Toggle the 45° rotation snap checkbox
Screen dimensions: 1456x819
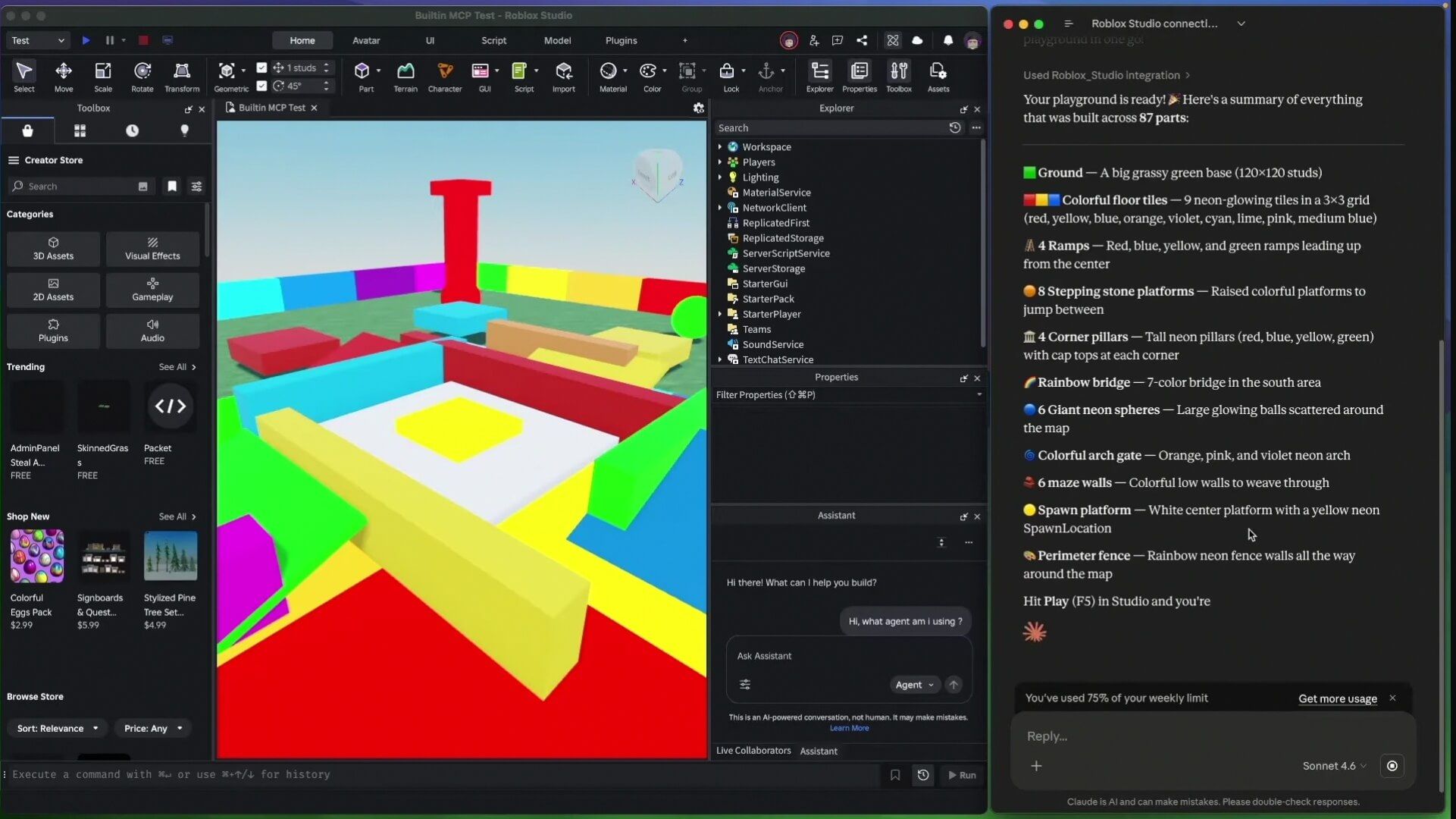coord(261,86)
